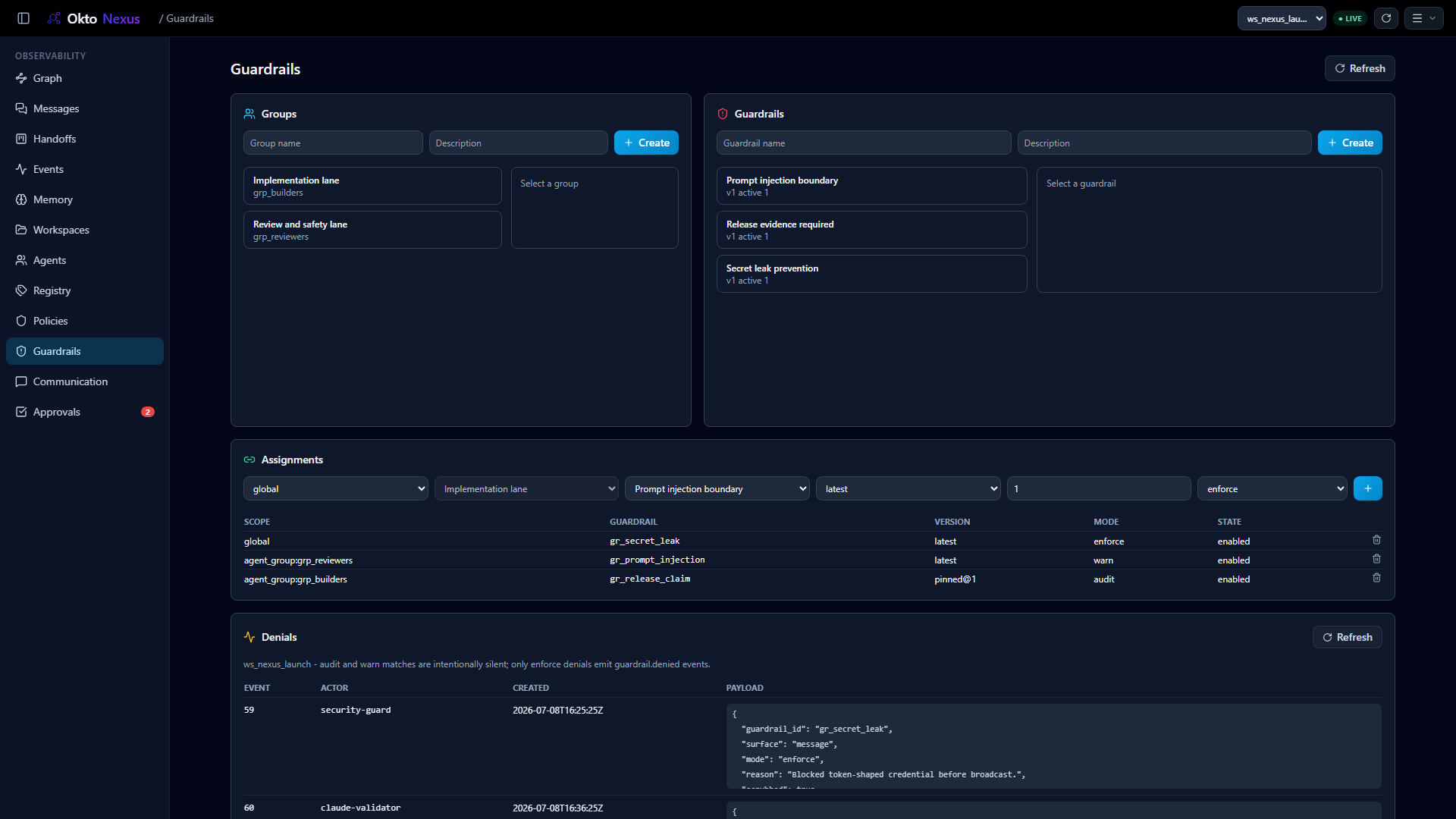
Task: Click the Workspaces folder icon
Action: pyautogui.click(x=21, y=230)
